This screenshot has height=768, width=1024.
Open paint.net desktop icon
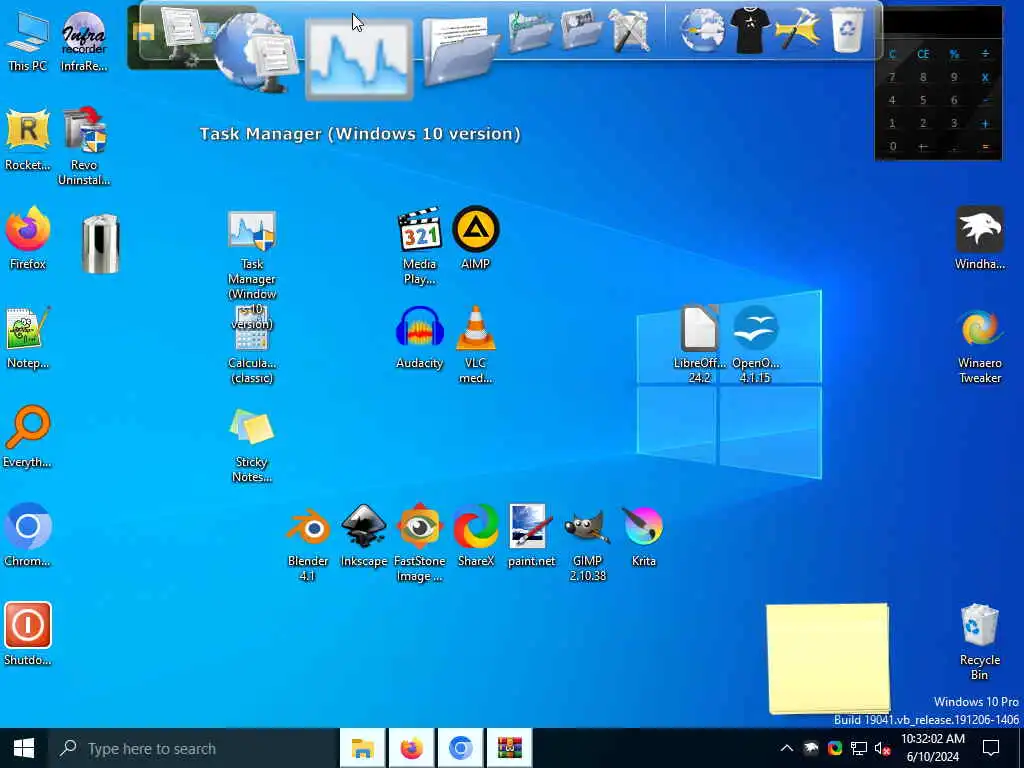(x=531, y=535)
